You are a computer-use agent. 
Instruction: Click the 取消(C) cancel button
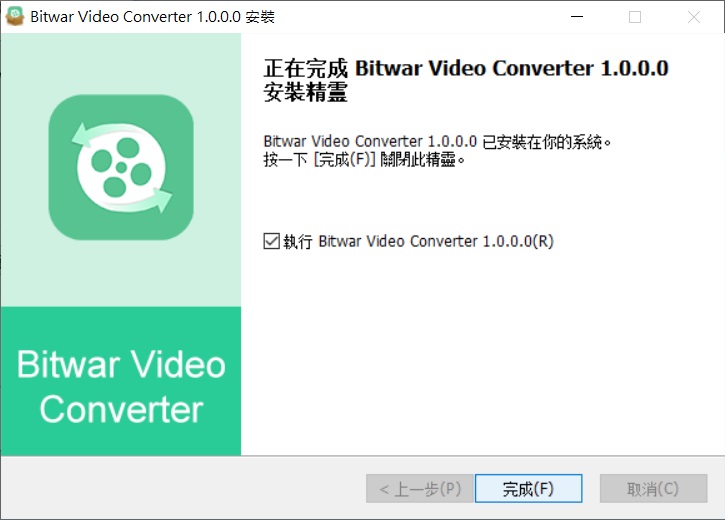click(x=653, y=488)
